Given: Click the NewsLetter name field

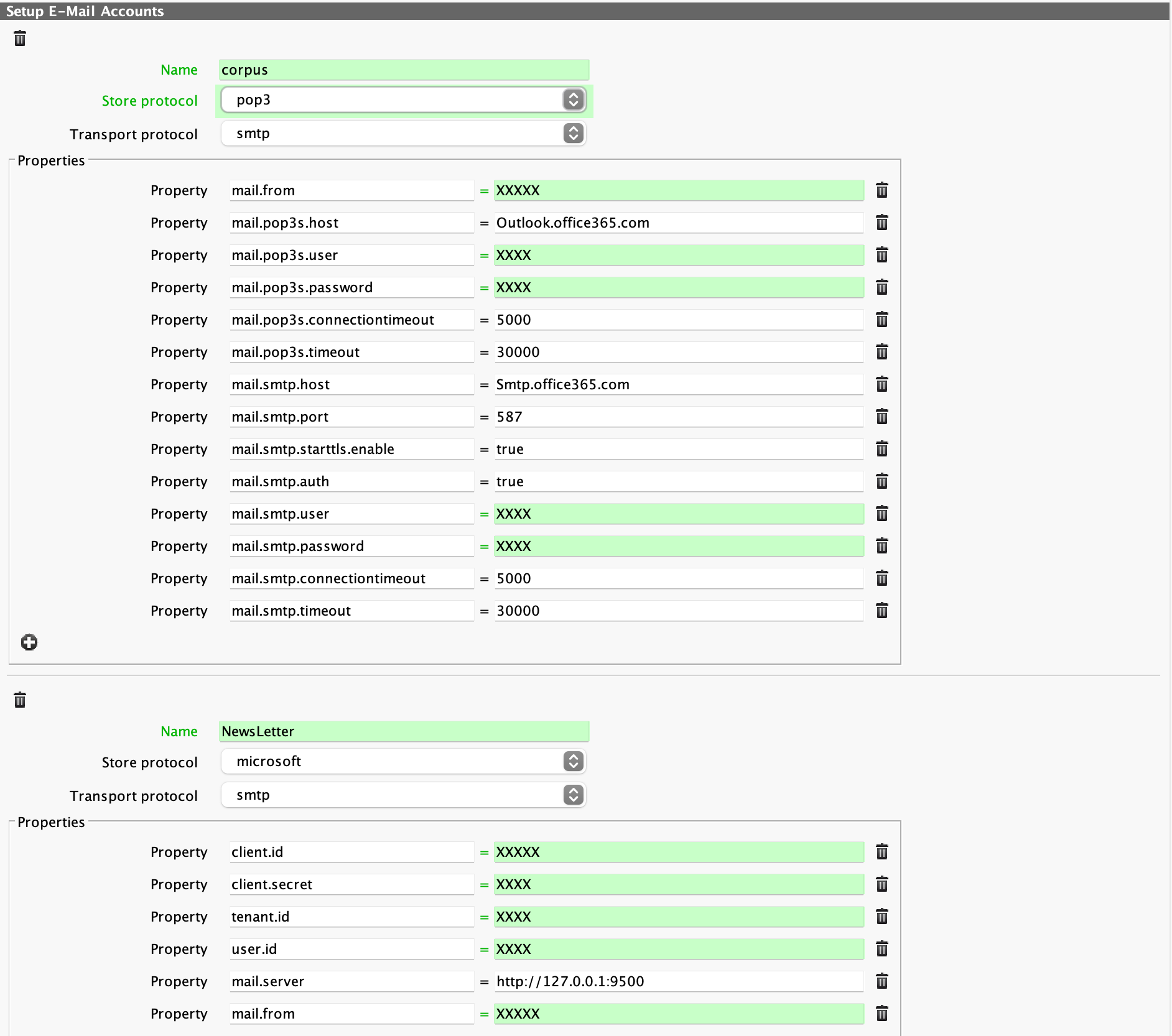Looking at the screenshot, I should click(404, 731).
